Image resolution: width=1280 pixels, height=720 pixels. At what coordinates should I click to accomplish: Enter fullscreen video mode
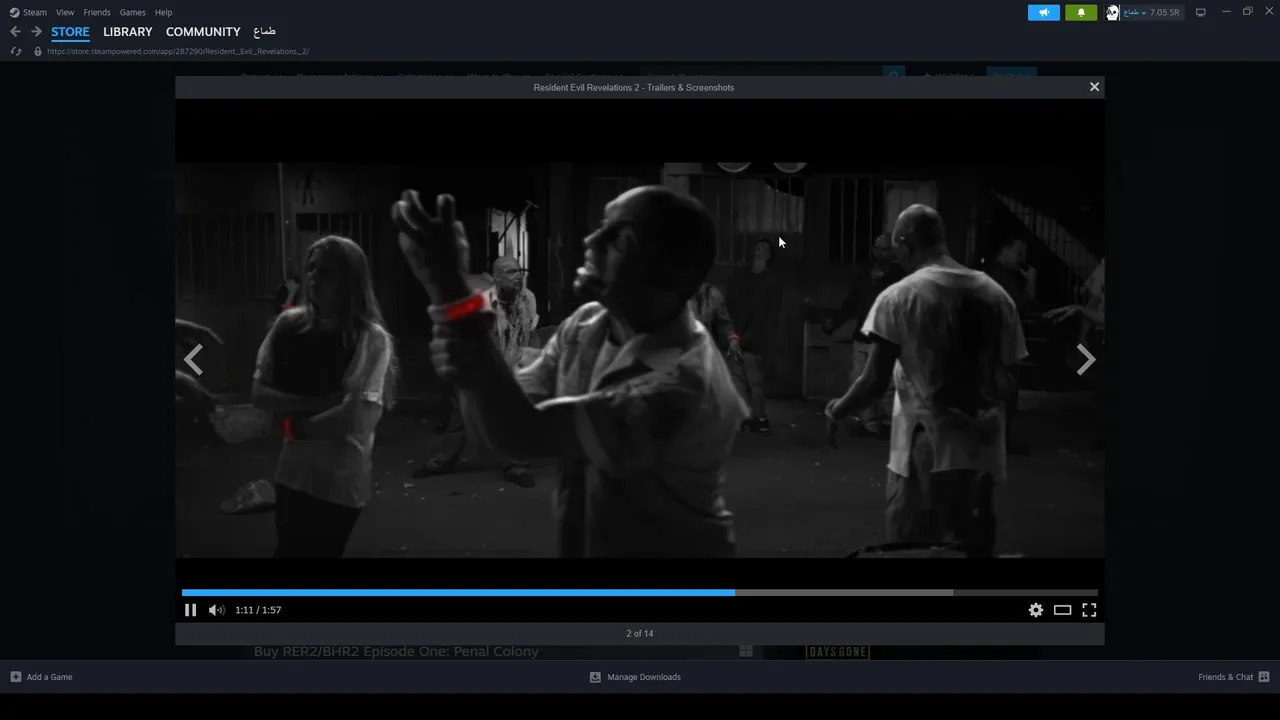(1089, 610)
